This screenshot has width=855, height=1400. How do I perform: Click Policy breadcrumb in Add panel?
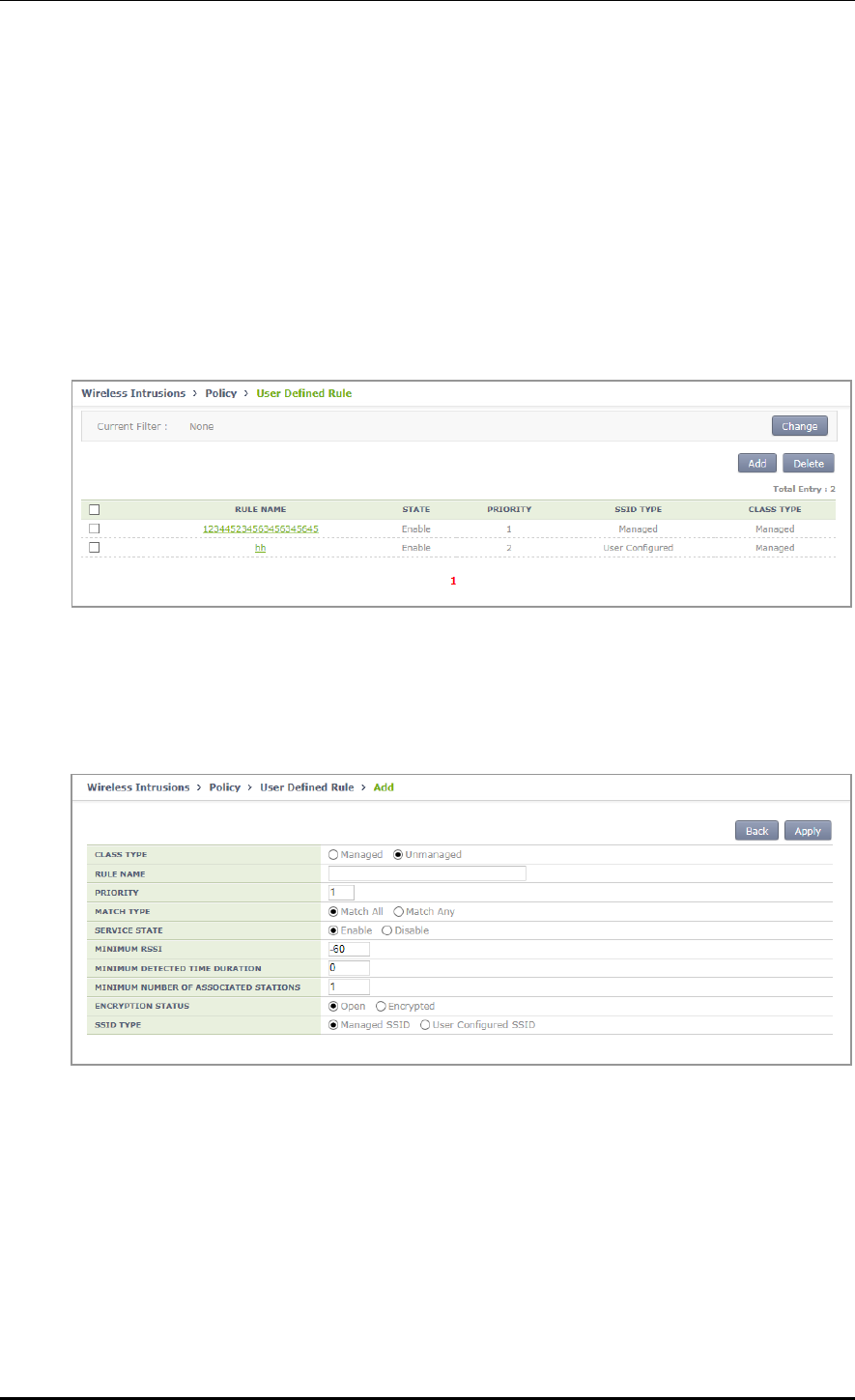(x=225, y=787)
